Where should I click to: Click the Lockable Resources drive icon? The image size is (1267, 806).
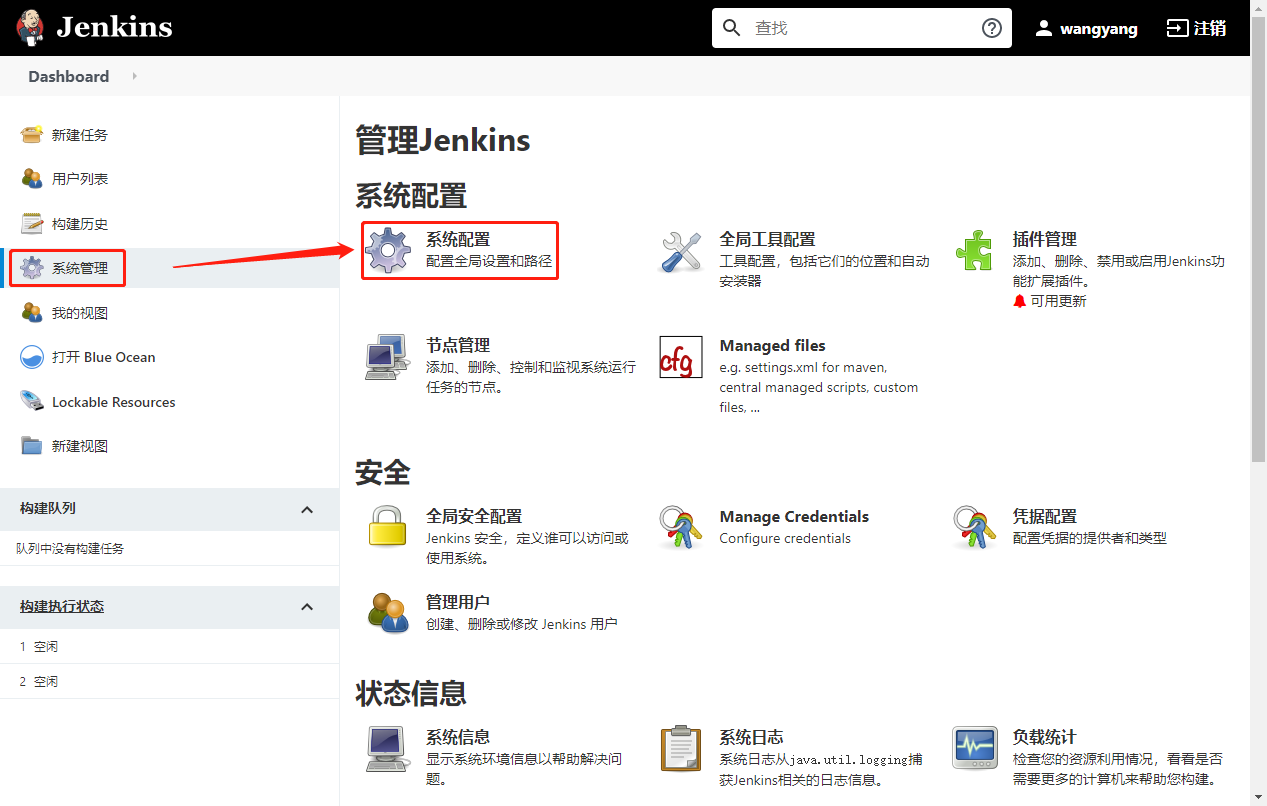click(x=32, y=401)
